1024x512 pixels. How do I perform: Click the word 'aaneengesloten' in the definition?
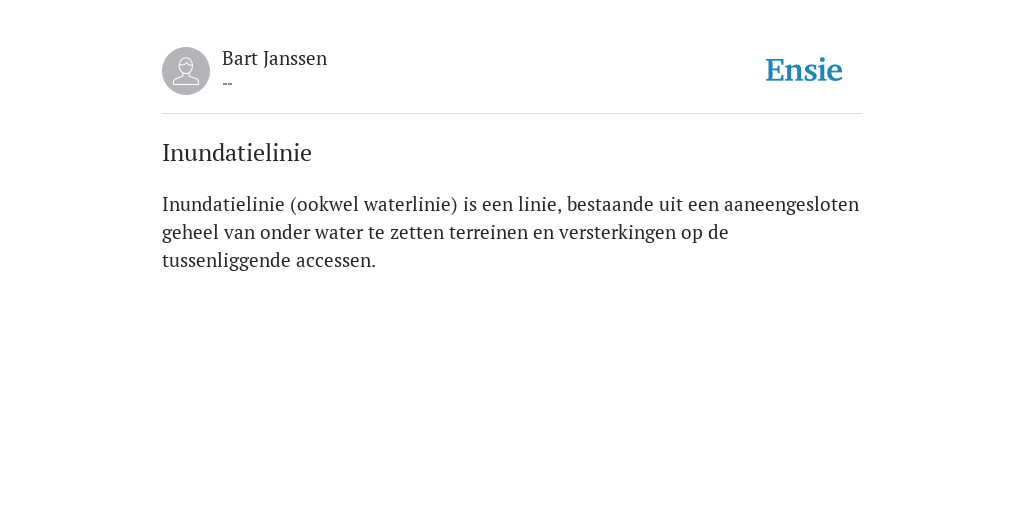[x=791, y=205]
